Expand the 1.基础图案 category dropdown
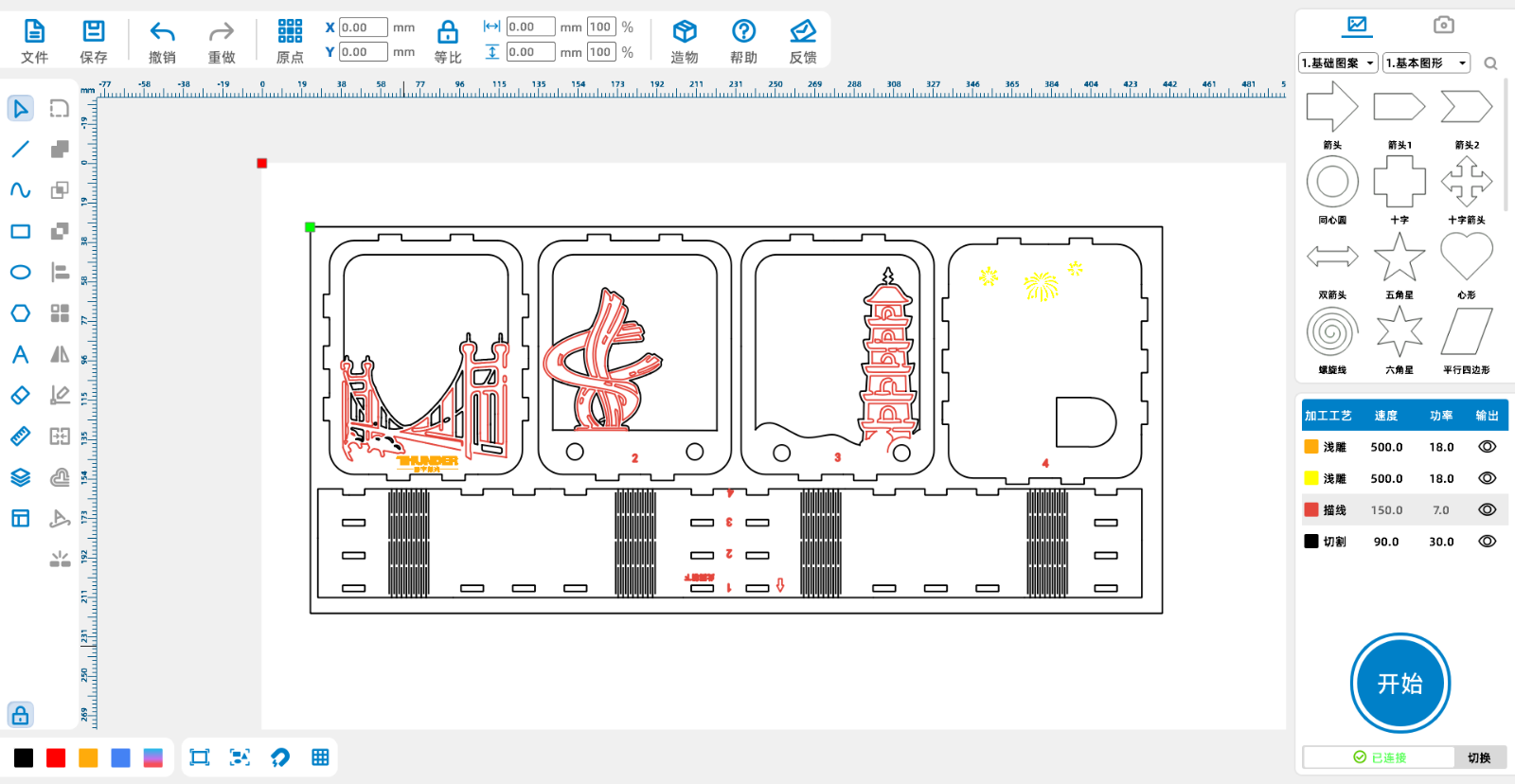The width and height of the screenshot is (1515, 784). [1338, 63]
